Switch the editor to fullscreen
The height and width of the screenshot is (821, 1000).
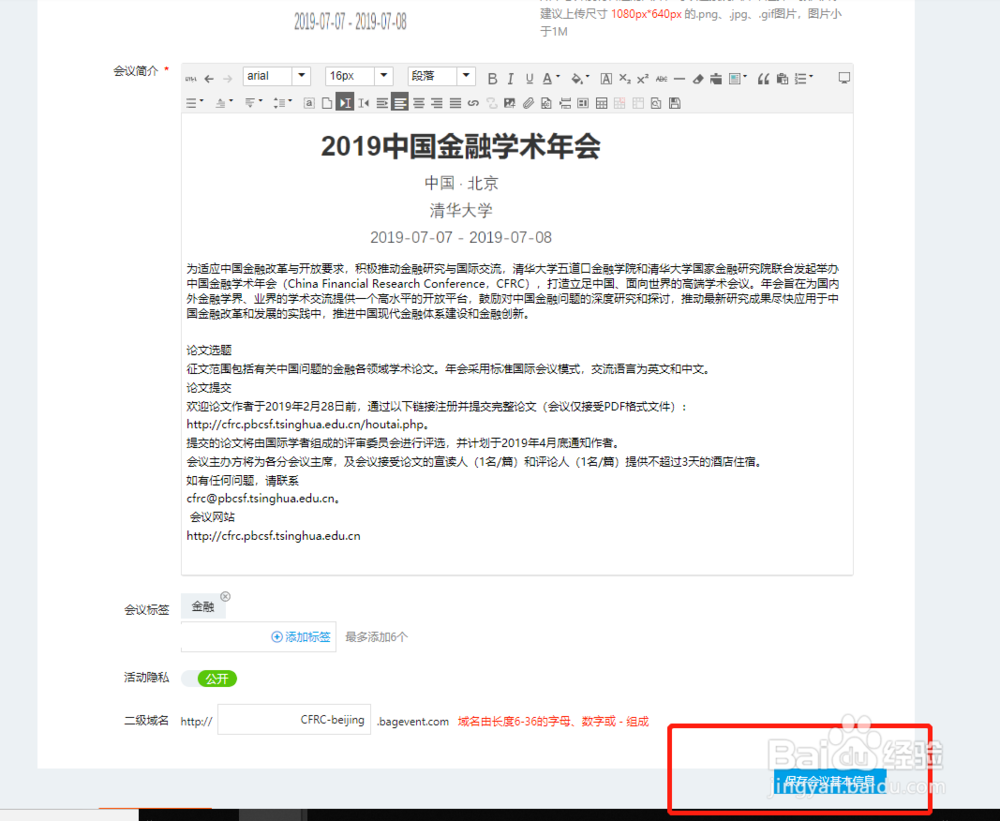(844, 78)
